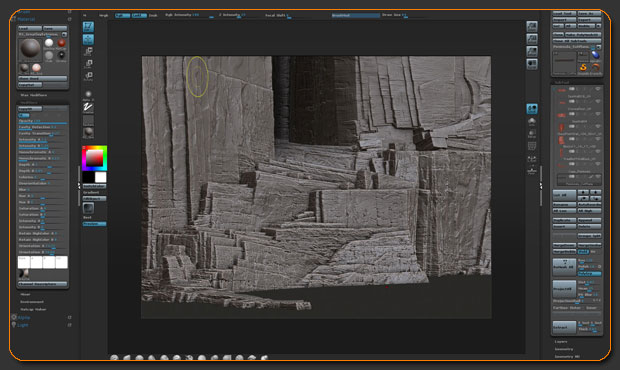Hide the top subtool with its eye
Screen dimensions: 620x370
pos(597,89)
